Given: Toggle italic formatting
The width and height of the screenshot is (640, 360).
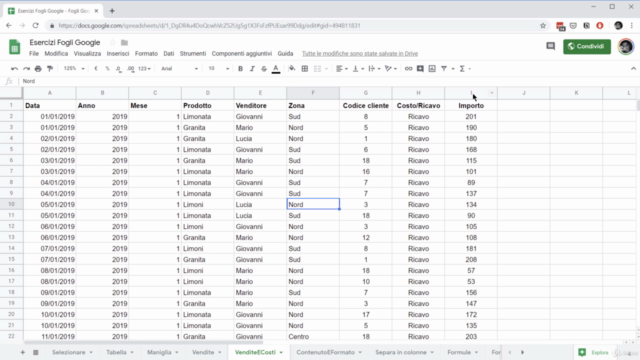Looking at the screenshot, I should pyautogui.click(x=252, y=69).
